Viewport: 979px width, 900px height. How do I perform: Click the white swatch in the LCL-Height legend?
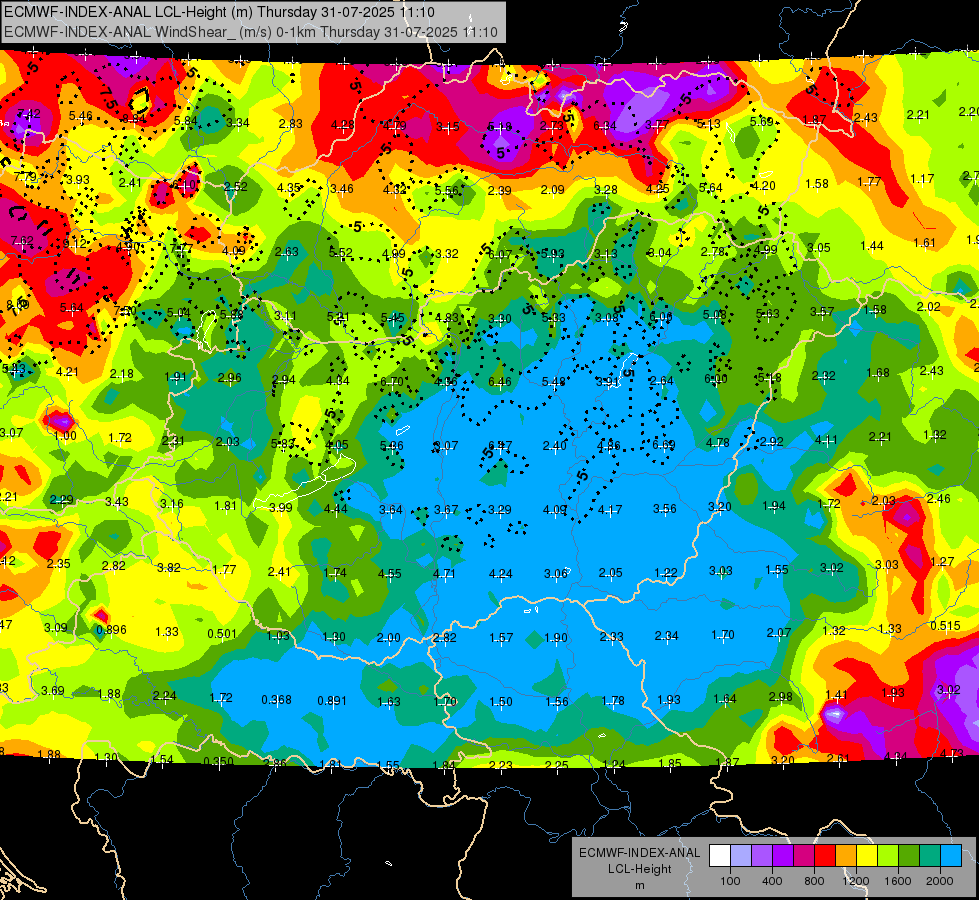tap(720, 856)
